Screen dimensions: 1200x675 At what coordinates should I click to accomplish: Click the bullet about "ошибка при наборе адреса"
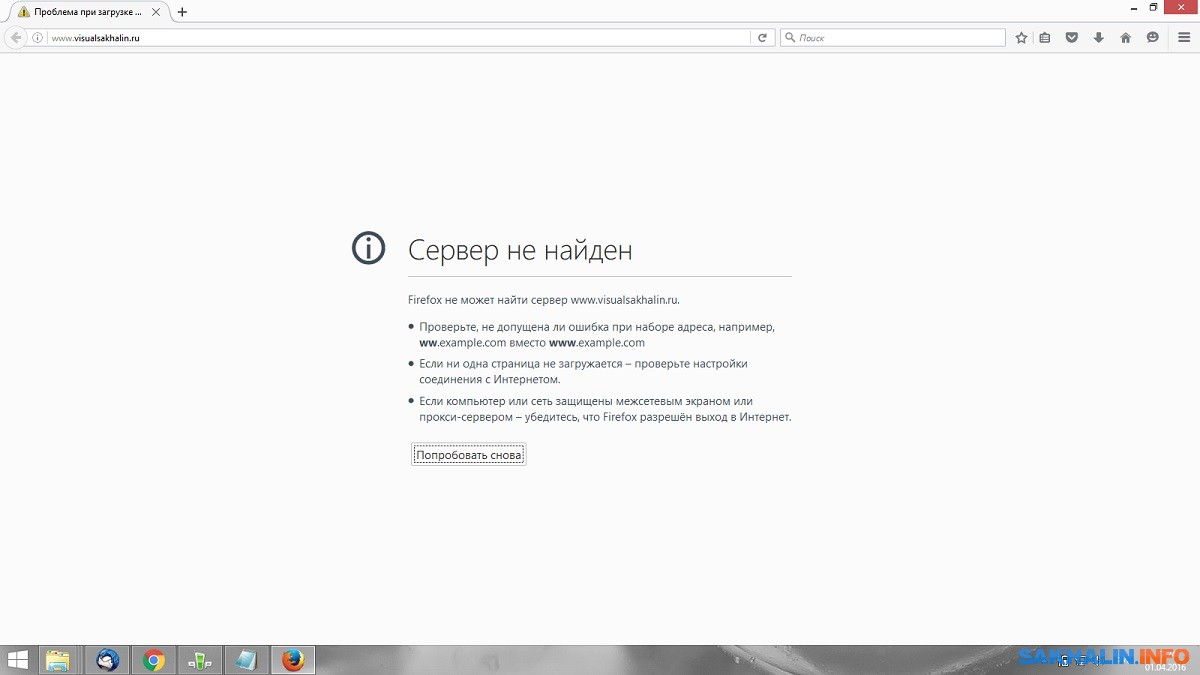pyautogui.click(x=597, y=334)
